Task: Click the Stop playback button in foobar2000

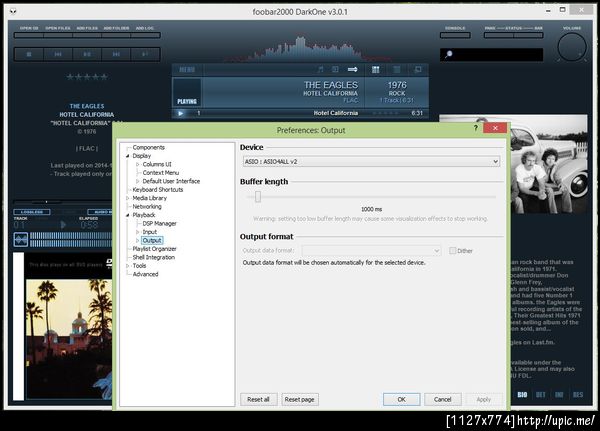Action: point(29,54)
